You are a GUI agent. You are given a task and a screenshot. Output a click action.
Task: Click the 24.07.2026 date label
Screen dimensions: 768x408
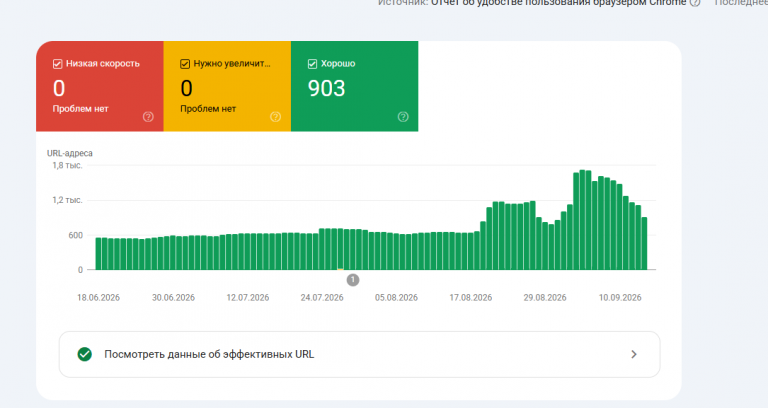322,297
